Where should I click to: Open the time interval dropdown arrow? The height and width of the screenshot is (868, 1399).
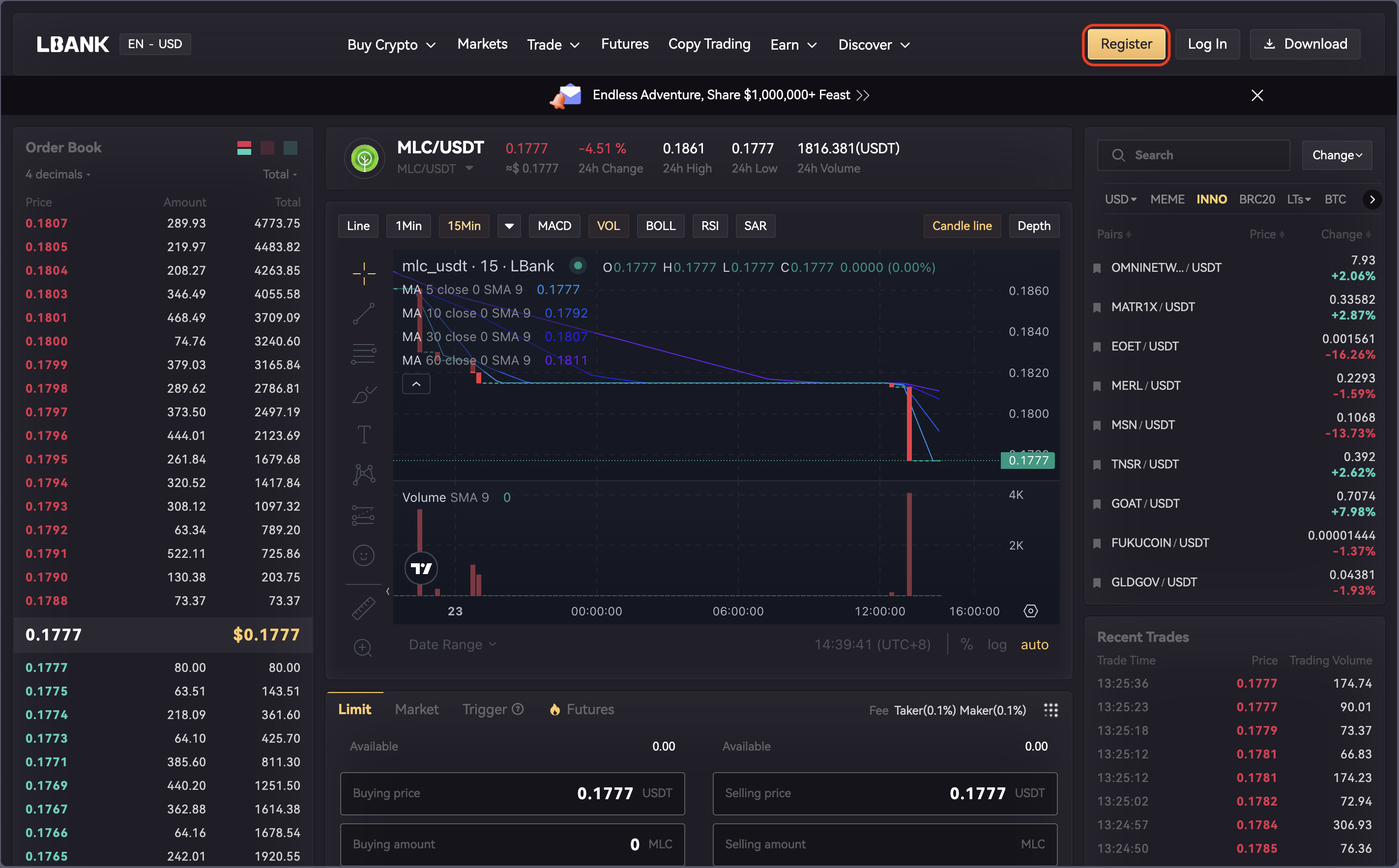pyautogui.click(x=509, y=226)
